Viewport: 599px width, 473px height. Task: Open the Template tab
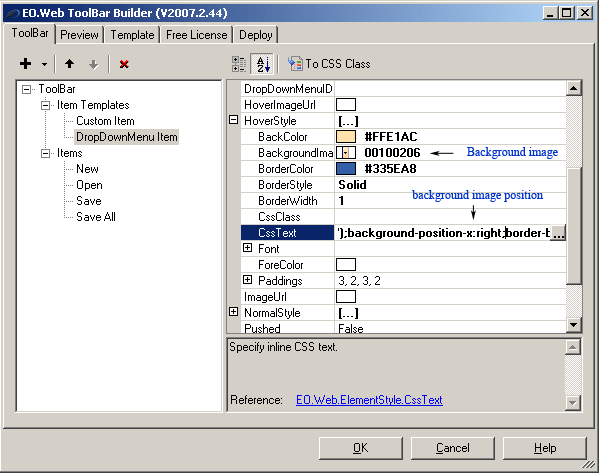[x=132, y=35]
